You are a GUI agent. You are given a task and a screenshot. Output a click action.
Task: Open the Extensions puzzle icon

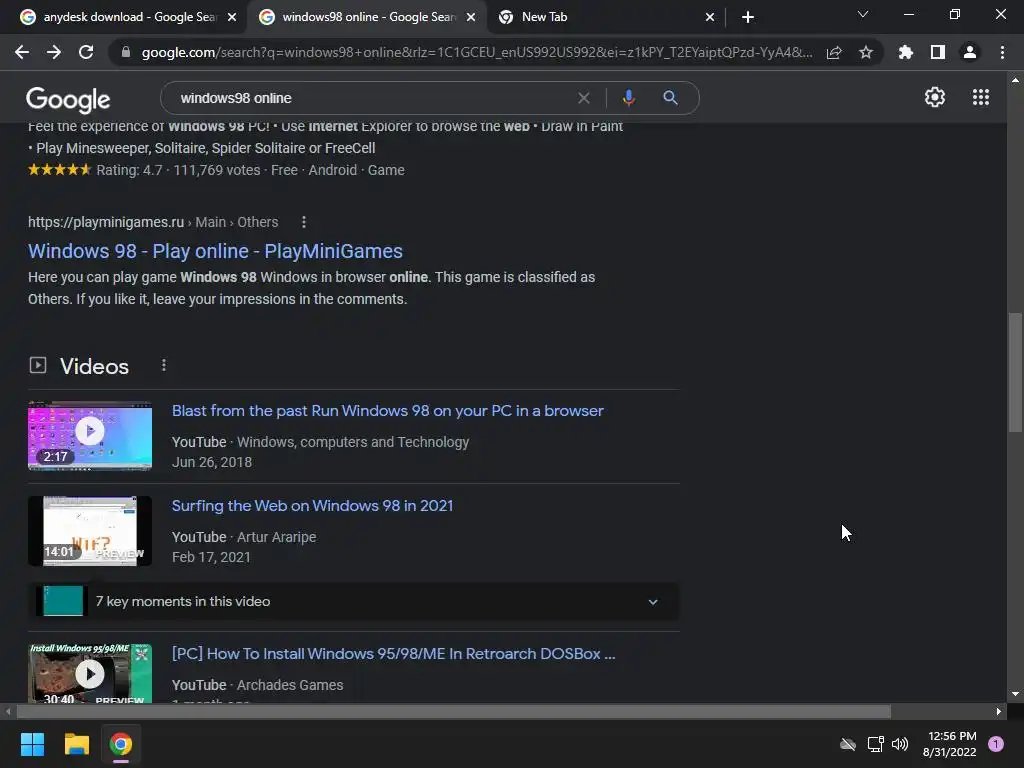click(906, 52)
